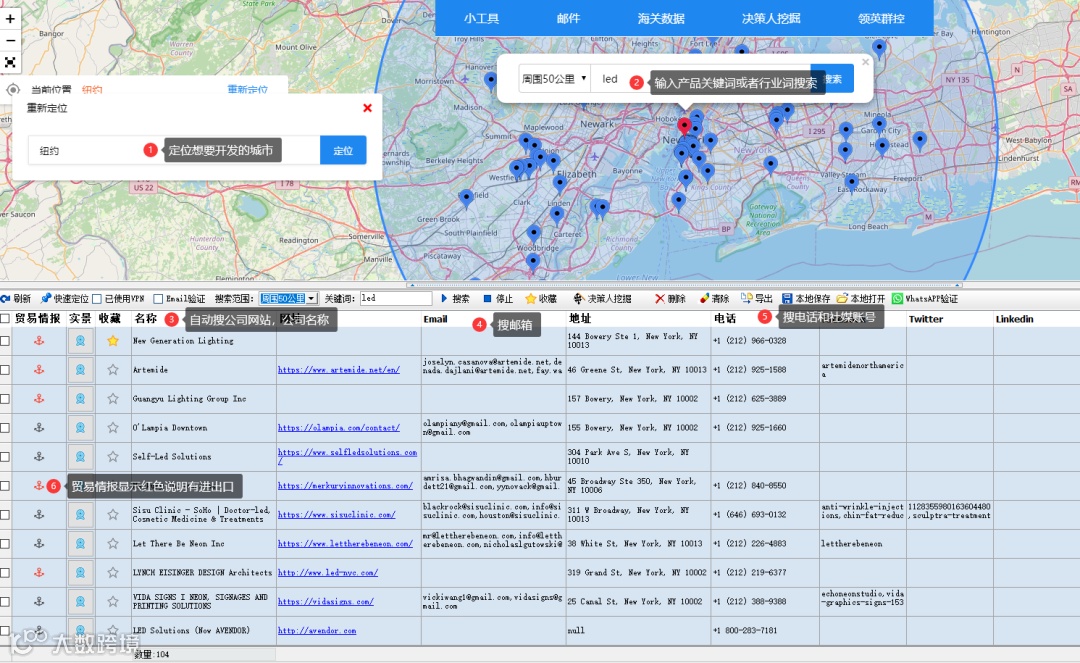
Task: Open the olampia.com contact link
Action: [x=339, y=428]
